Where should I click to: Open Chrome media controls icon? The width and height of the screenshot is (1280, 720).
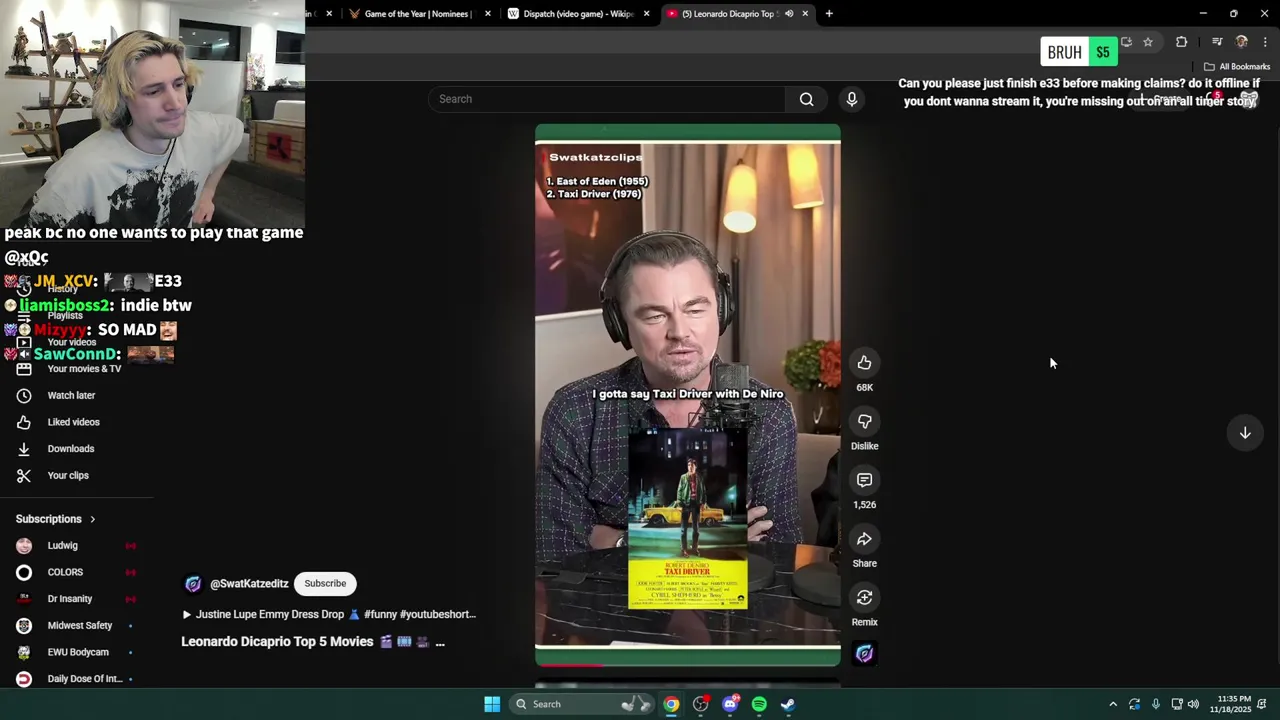pyautogui.click(x=1217, y=42)
